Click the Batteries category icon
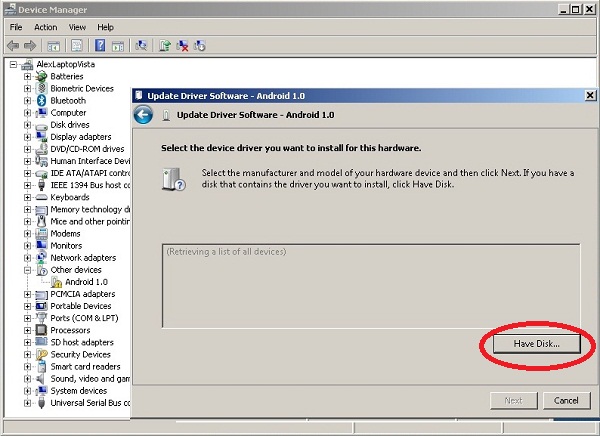Screen dimensions: 600x436 pos(41,76)
